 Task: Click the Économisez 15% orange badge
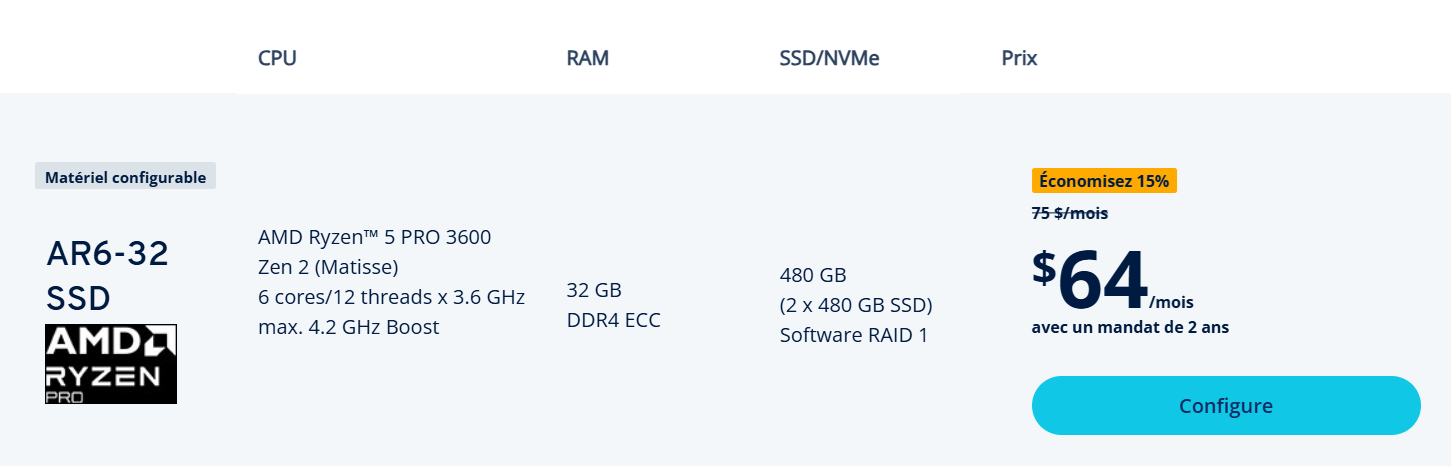pos(1104,181)
